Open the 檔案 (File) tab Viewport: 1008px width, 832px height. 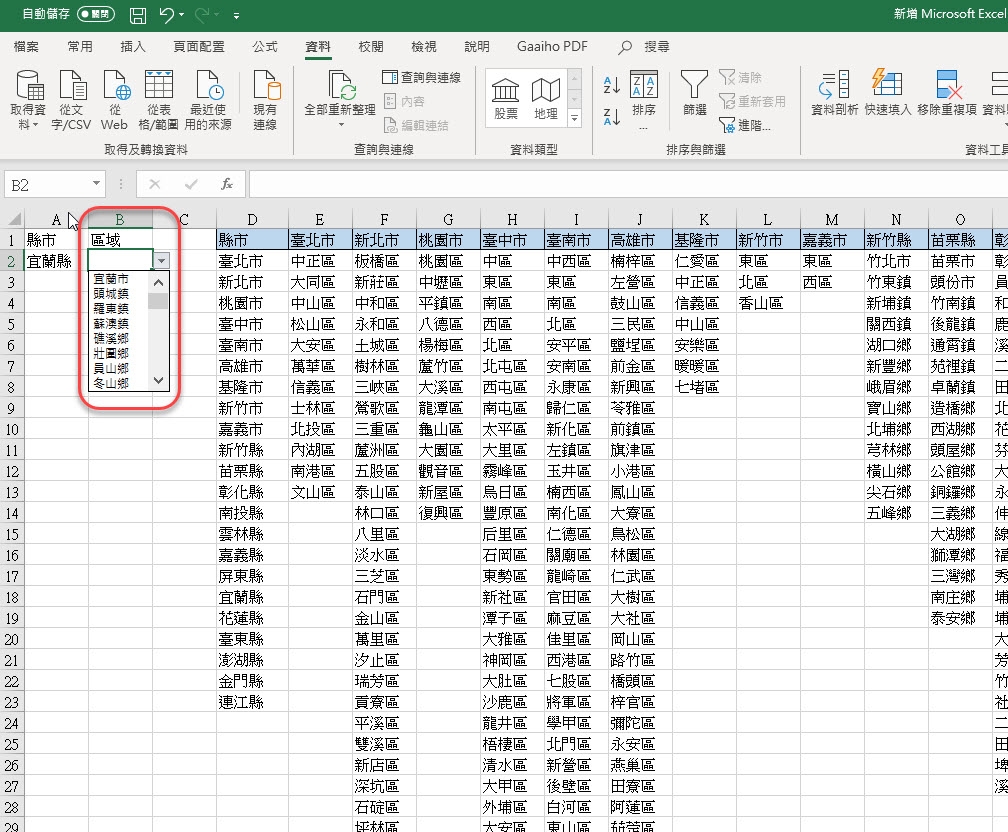click(27, 47)
